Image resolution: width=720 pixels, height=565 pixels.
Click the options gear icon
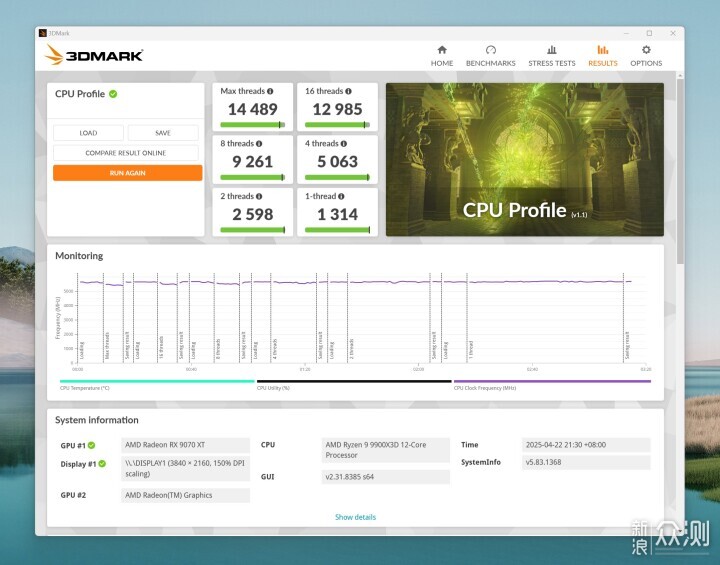click(x=646, y=50)
